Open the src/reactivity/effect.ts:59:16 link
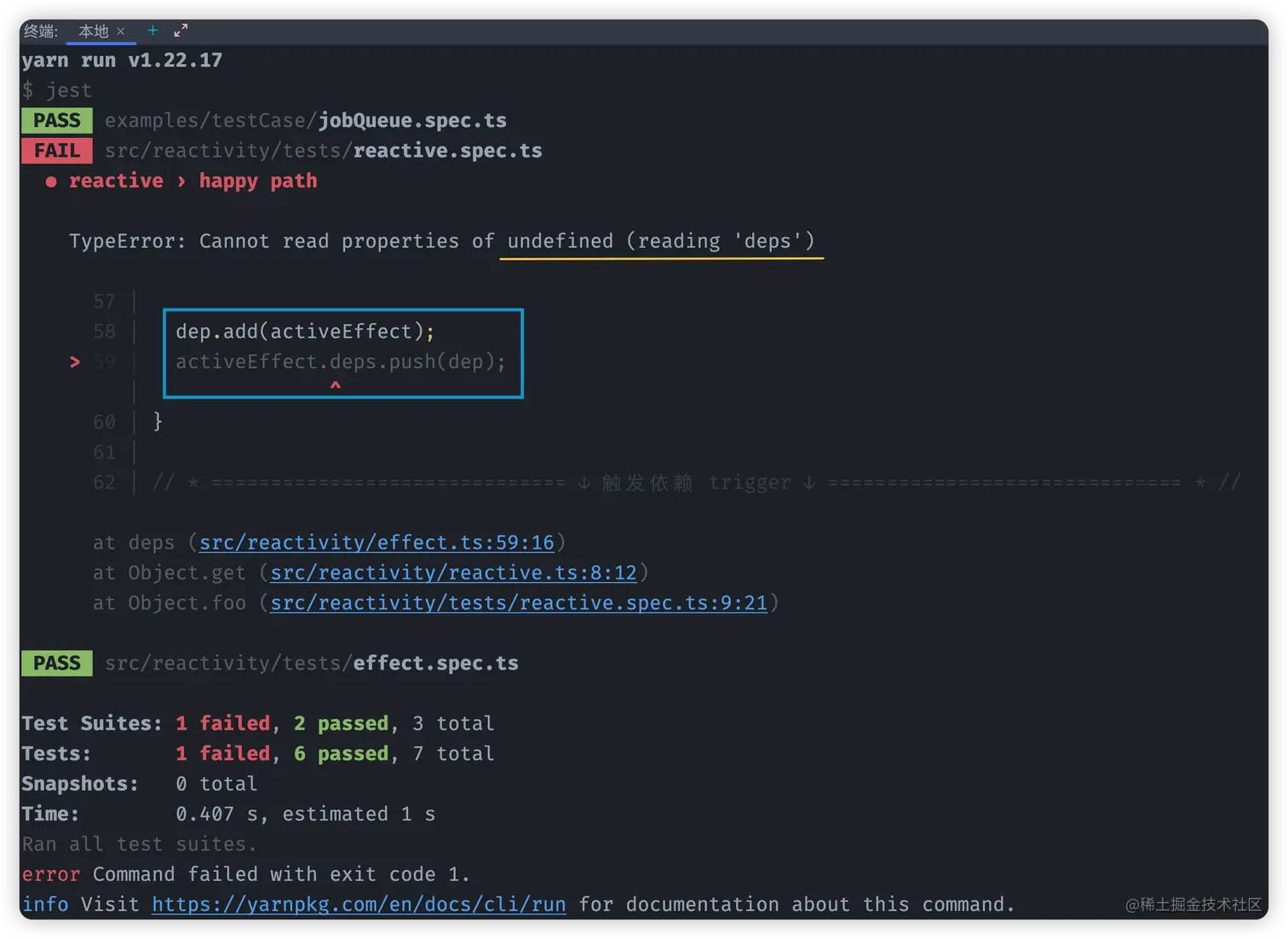This screenshot has width=1288, height=939. click(x=377, y=543)
